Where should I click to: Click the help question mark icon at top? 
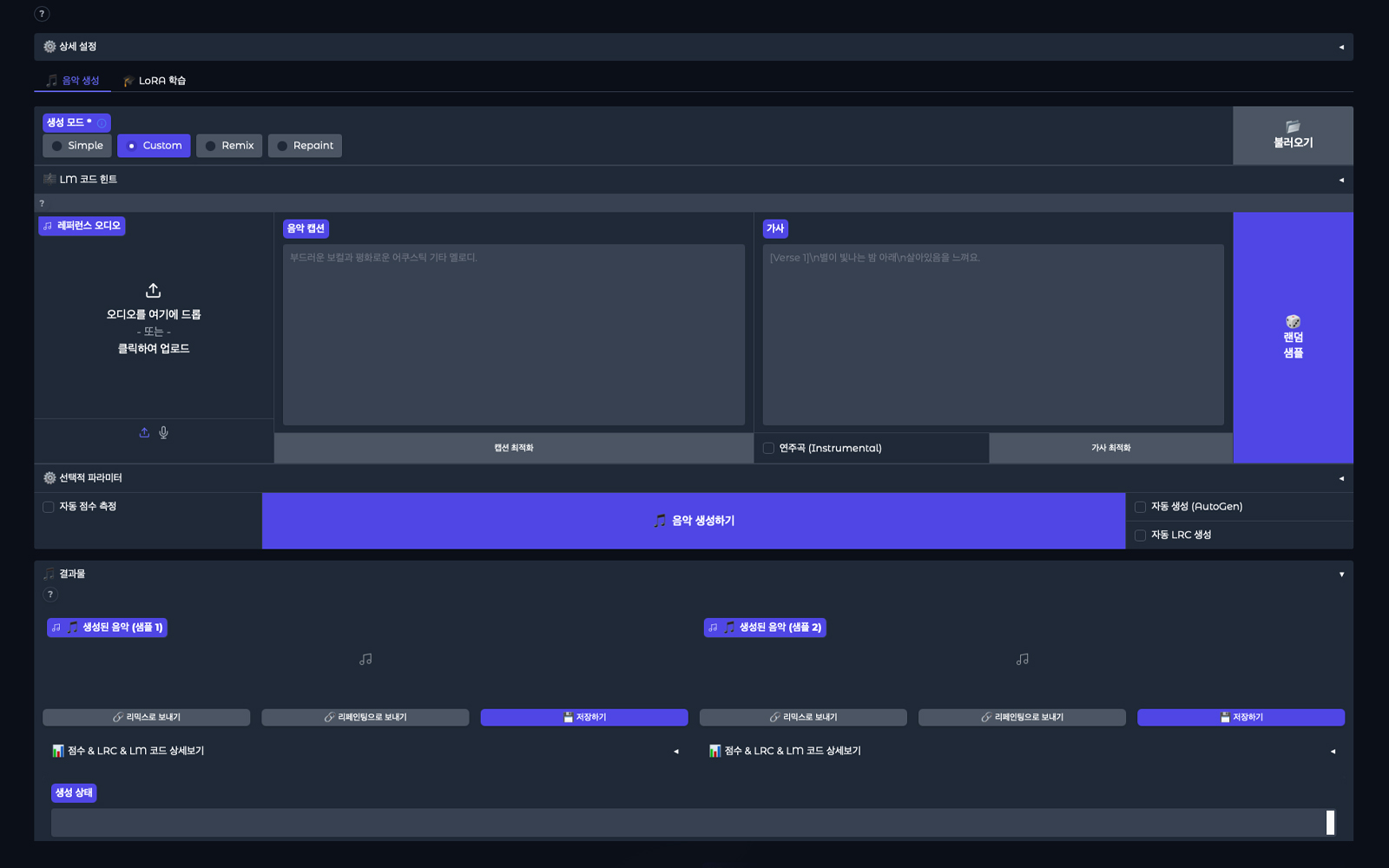pyautogui.click(x=42, y=14)
